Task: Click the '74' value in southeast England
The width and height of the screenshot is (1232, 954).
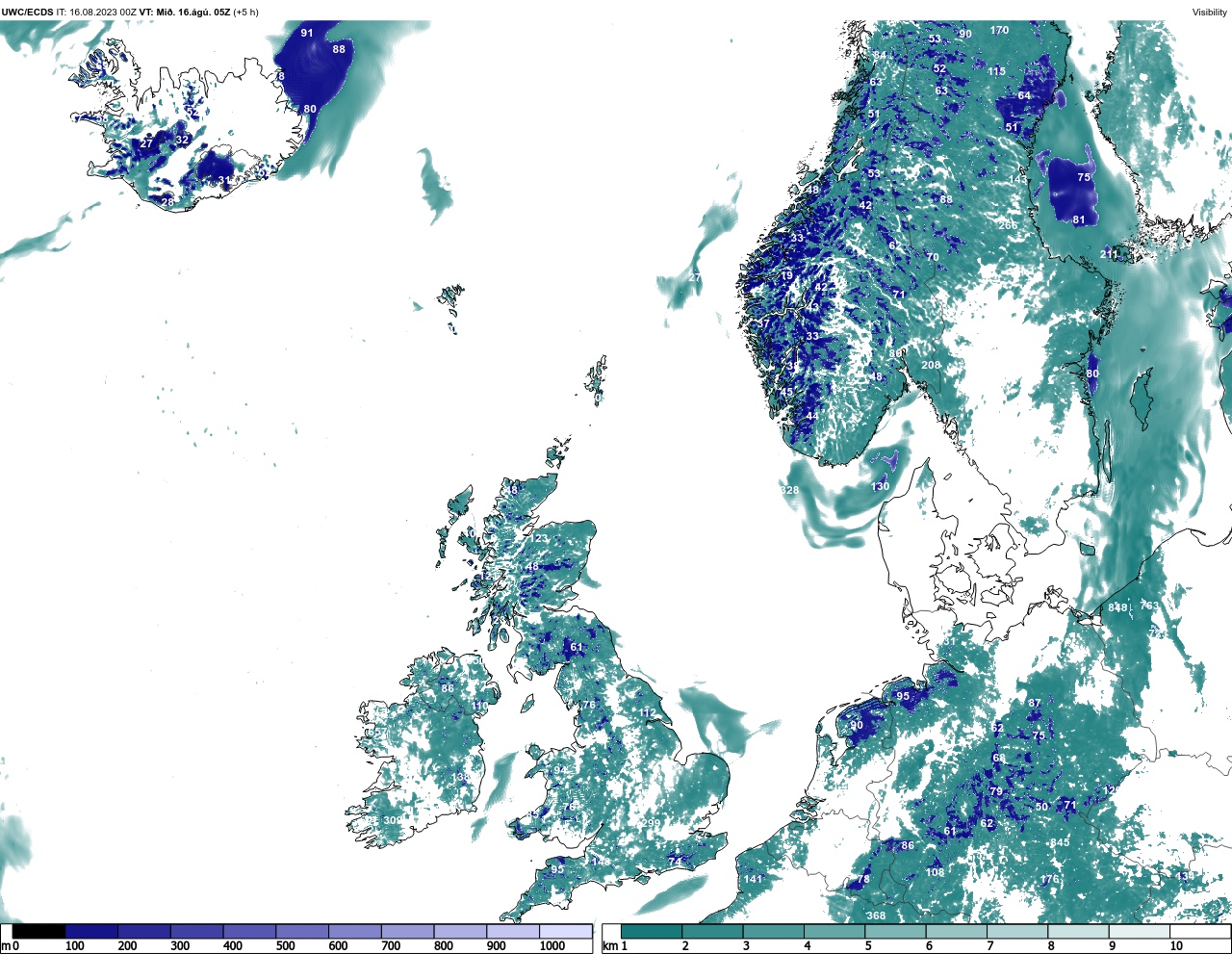Action: [676, 862]
